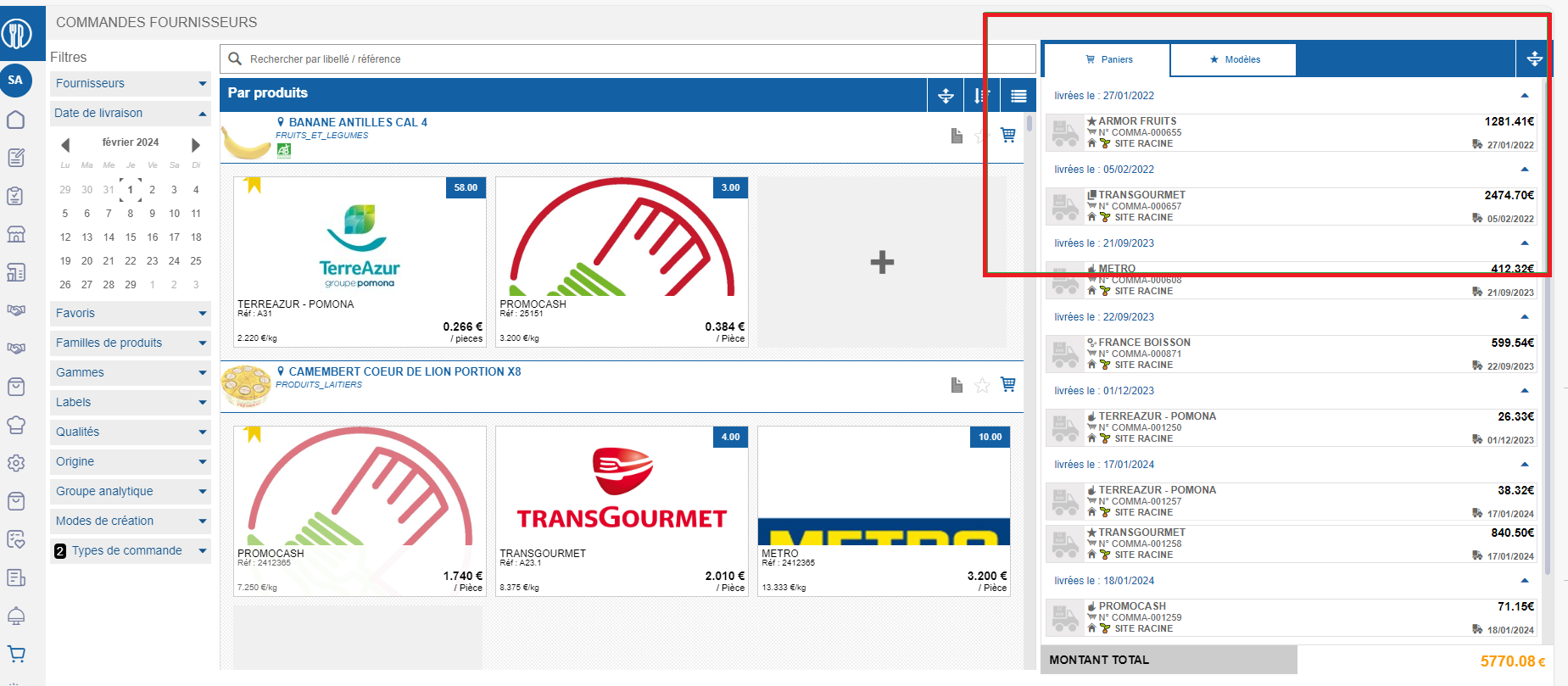This screenshot has height=686, width=1568.
Task: Select METRO supplier card at 3.200 €
Action: pos(884,510)
